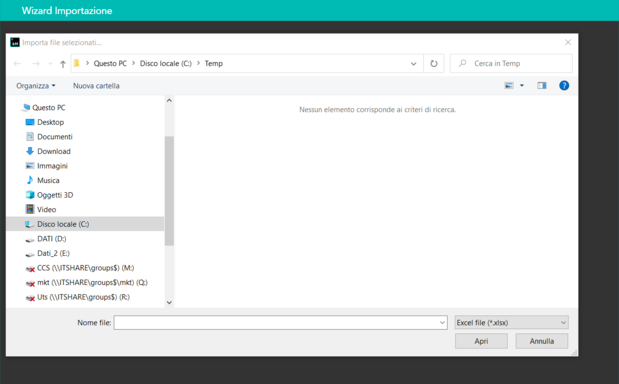The width and height of the screenshot is (619, 384).
Task: Click Annulla to cancel import
Action: [x=542, y=341]
